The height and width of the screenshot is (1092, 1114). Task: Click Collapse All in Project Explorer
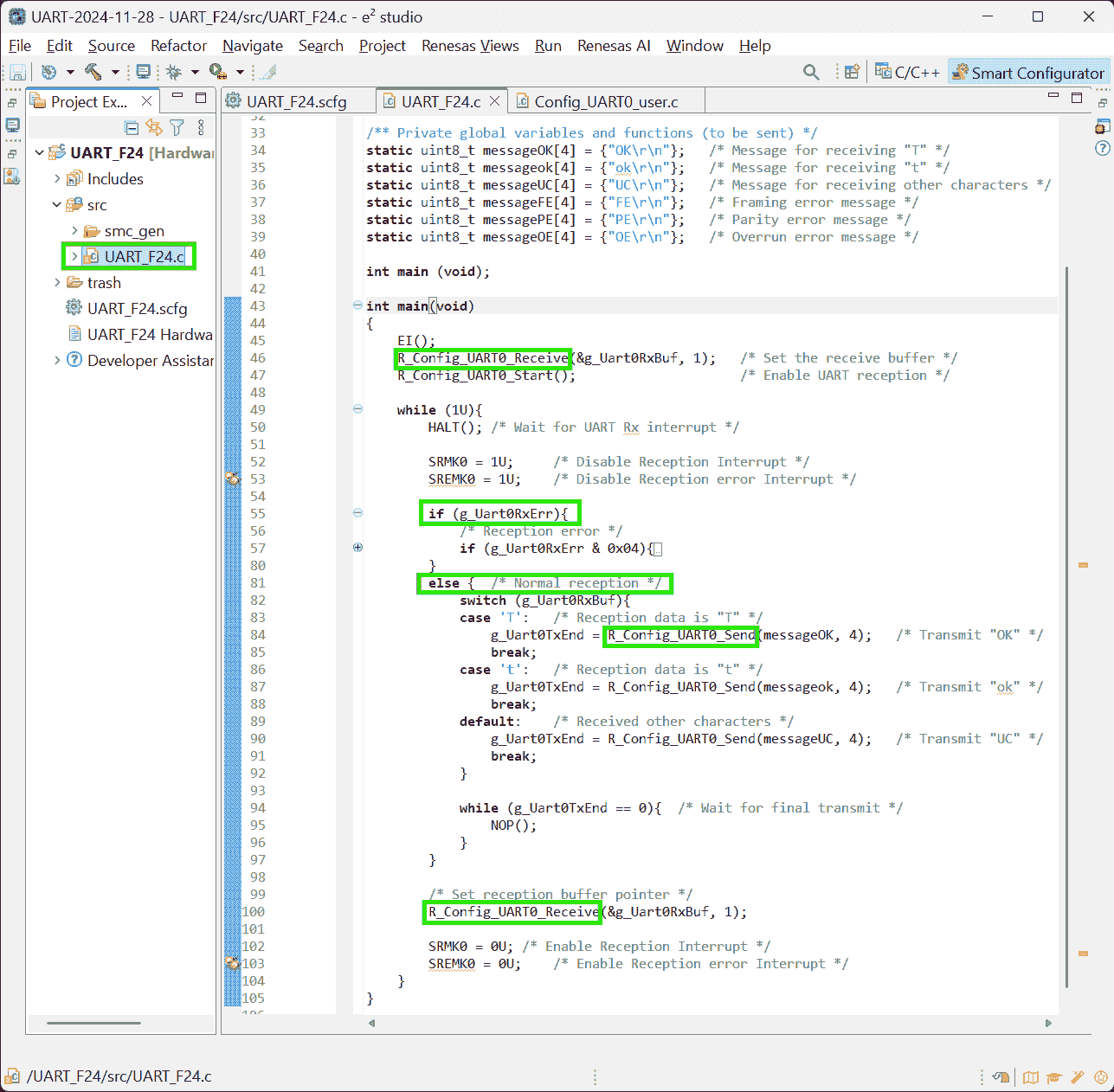(132, 128)
